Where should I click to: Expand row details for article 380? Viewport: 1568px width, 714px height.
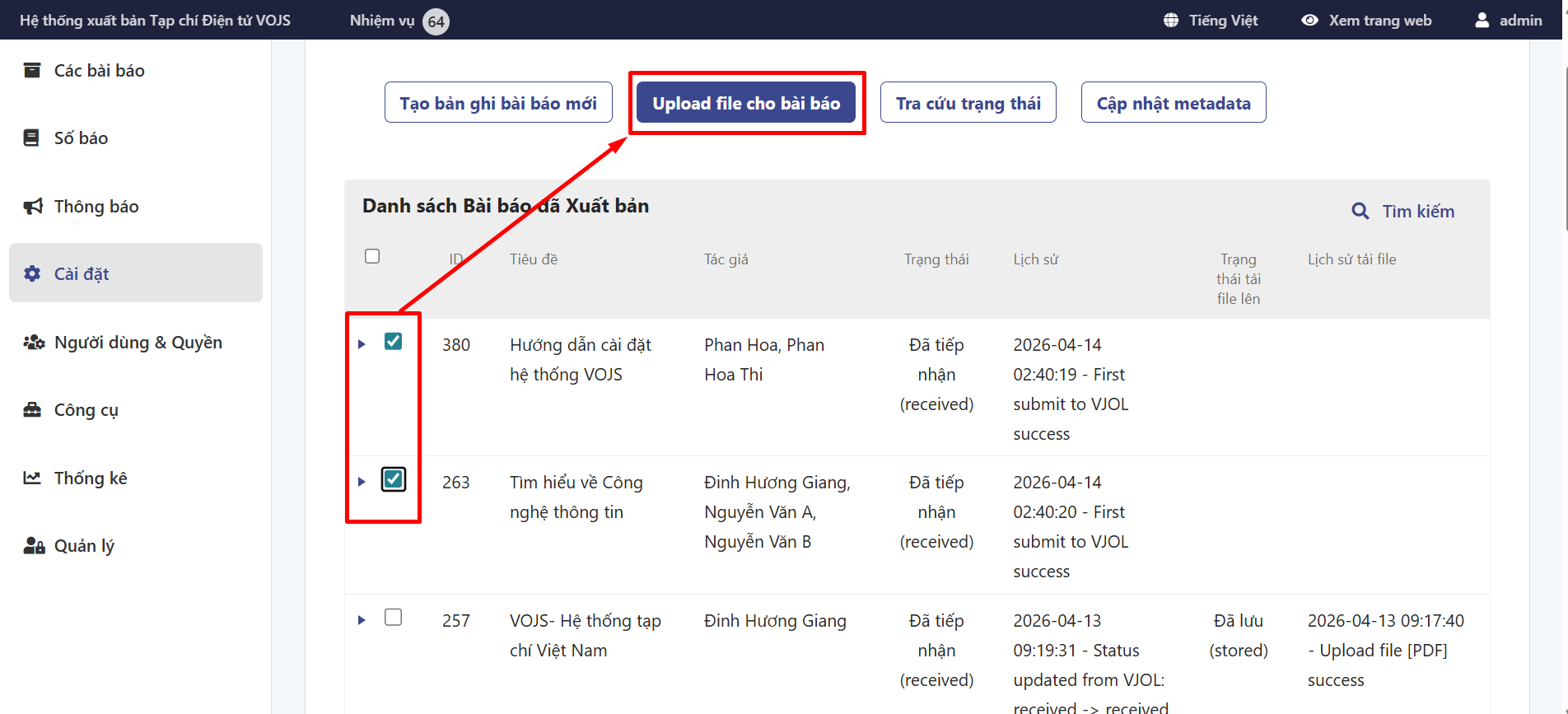tap(362, 344)
